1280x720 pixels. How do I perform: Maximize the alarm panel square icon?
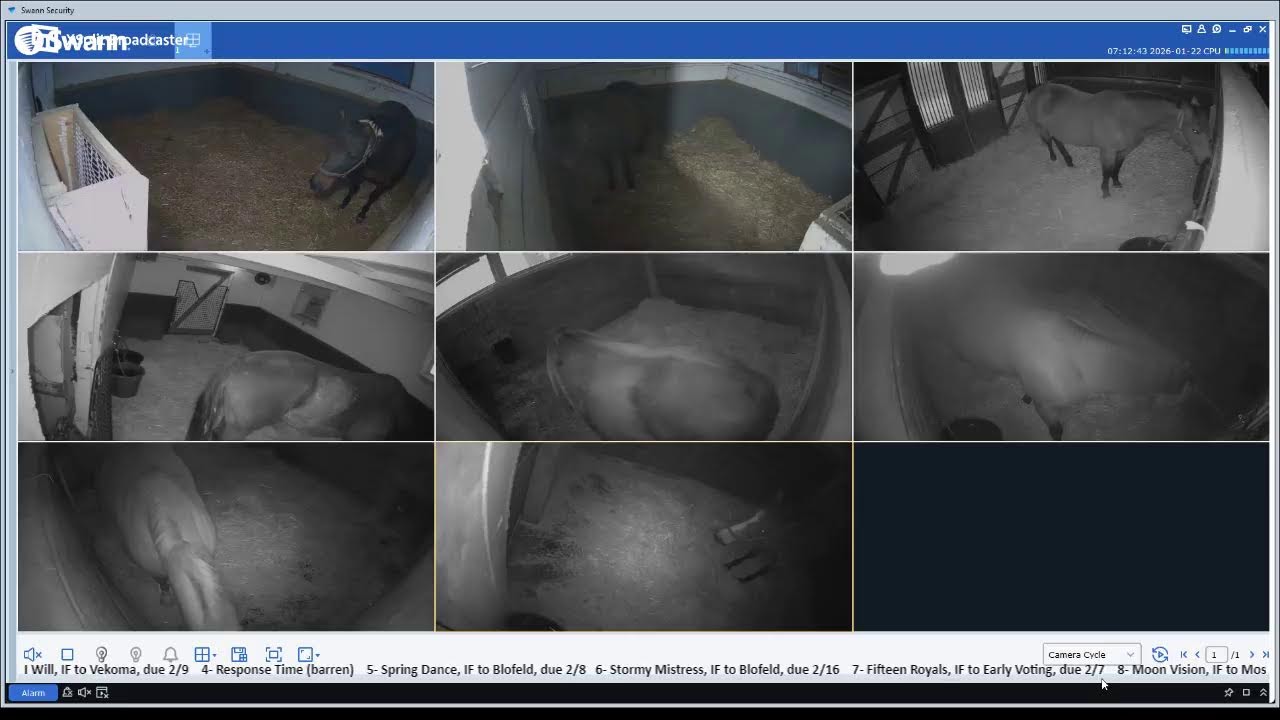[1246, 692]
